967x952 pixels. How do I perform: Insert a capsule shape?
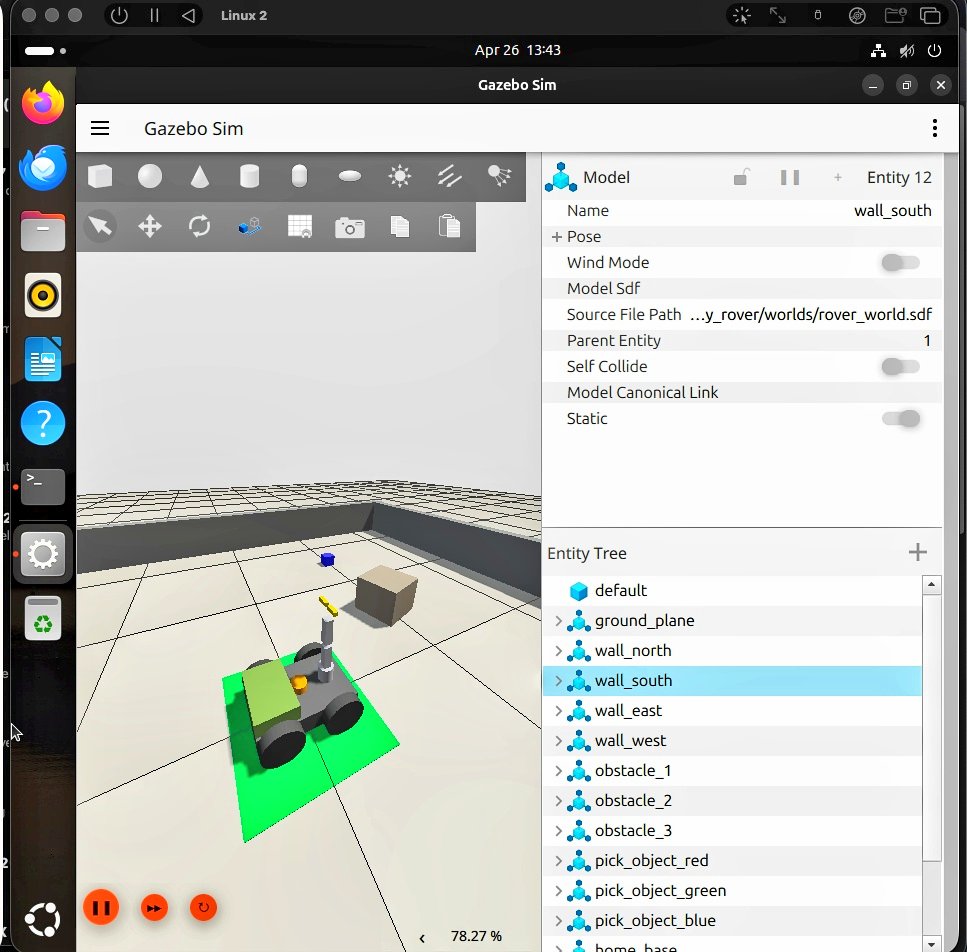click(x=299, y=176)
